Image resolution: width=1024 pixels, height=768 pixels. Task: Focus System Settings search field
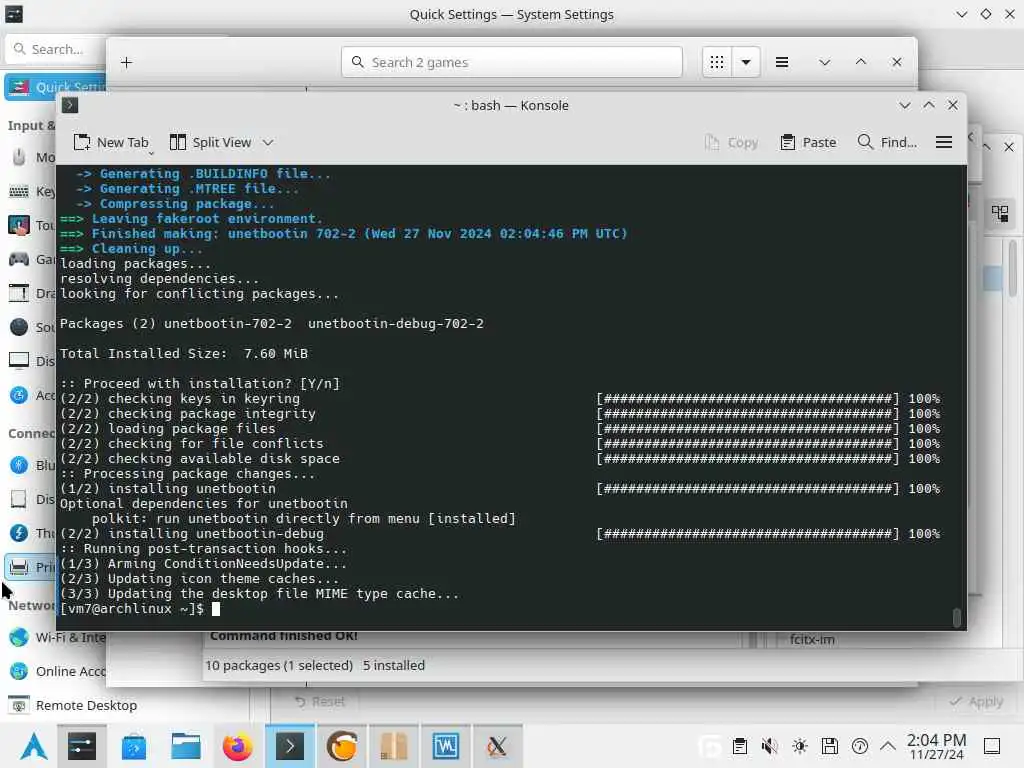[56, 50]
